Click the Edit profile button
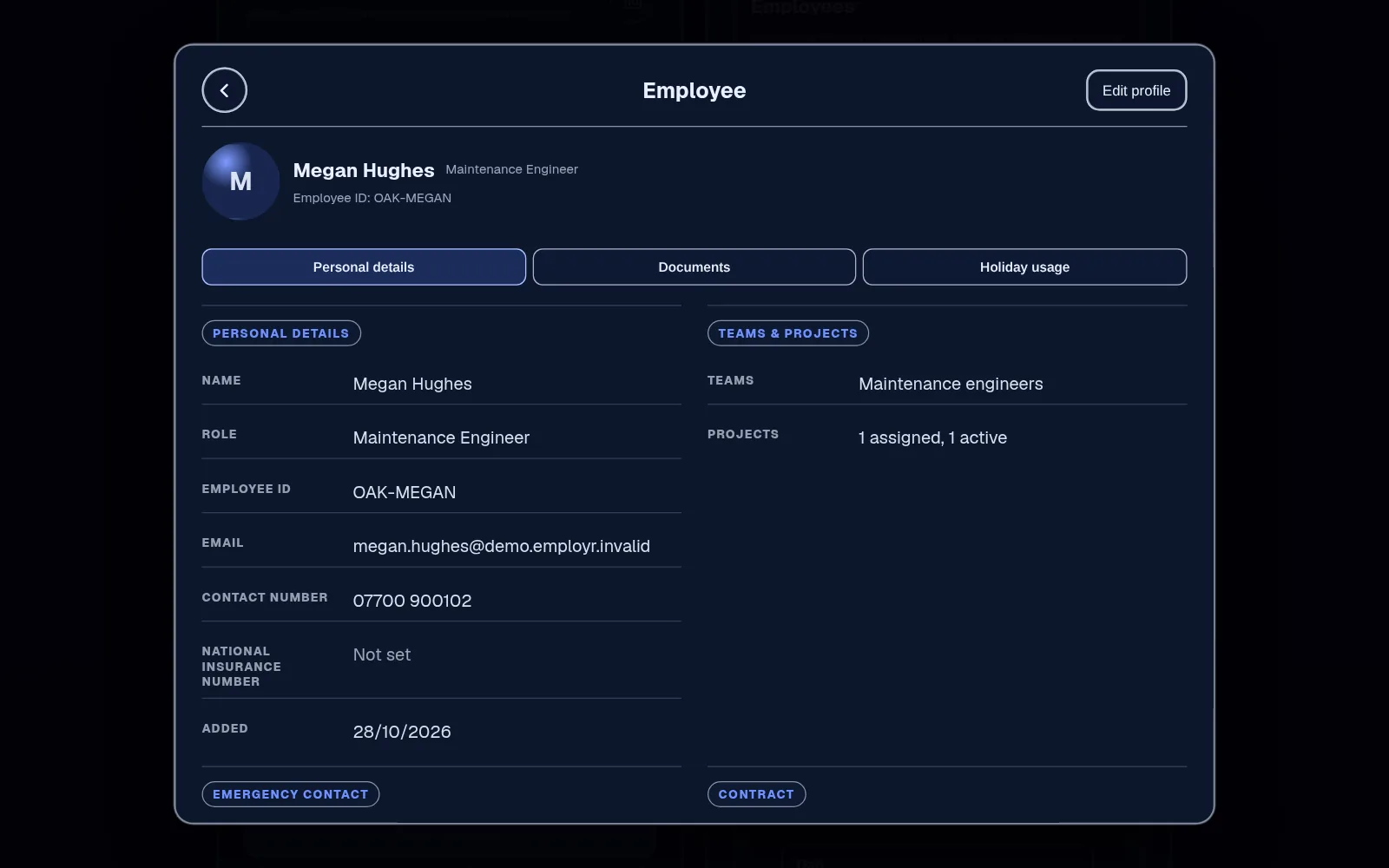Screen dimensions: 1389x868 pyautogui.click(x=1136, y=90)
